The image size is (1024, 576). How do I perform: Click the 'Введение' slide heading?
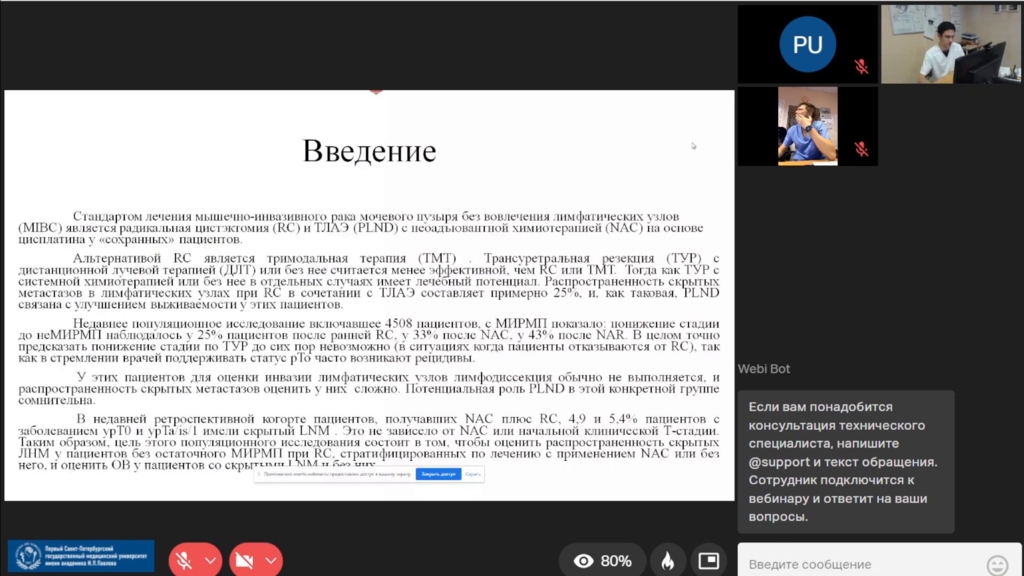(x=369, y=151)
